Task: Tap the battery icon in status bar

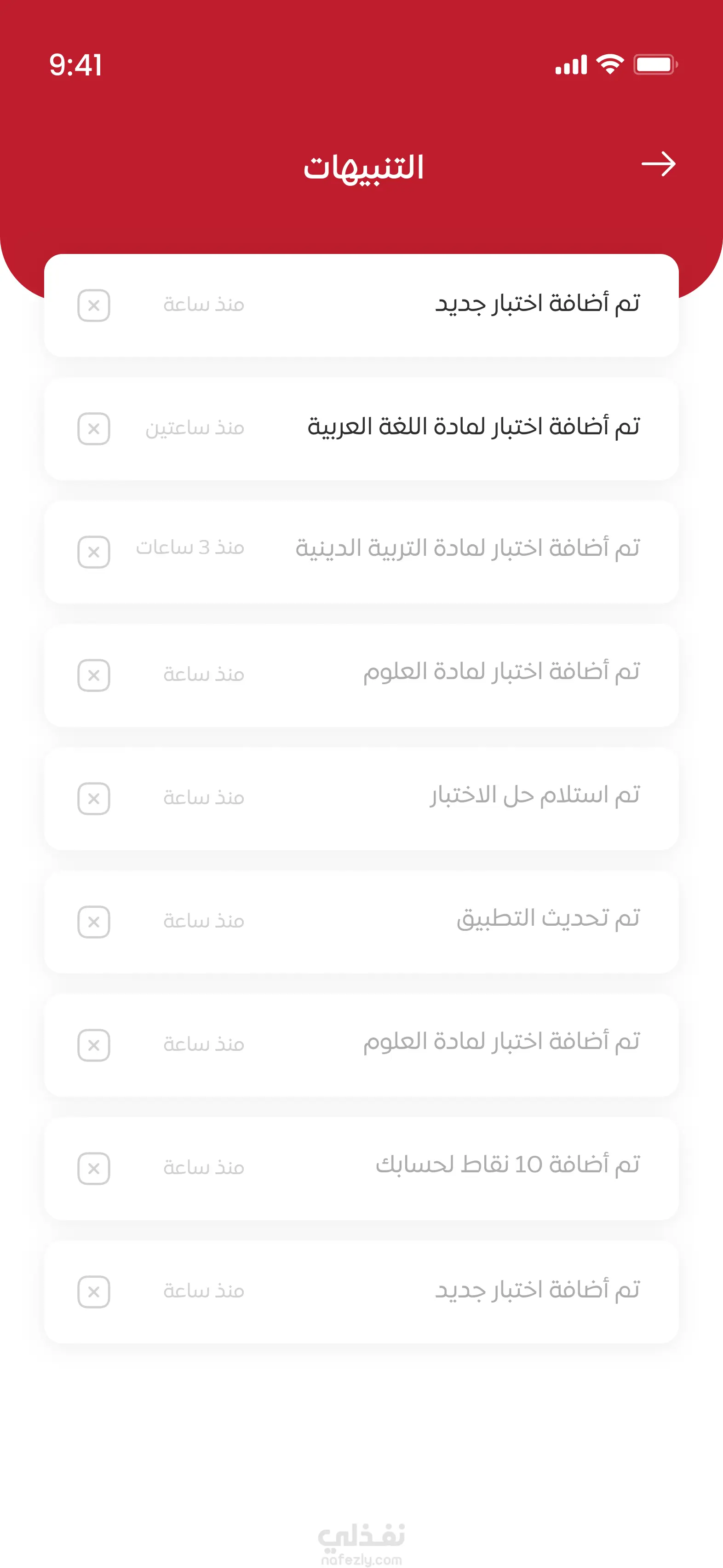Action: click(655, 64)
